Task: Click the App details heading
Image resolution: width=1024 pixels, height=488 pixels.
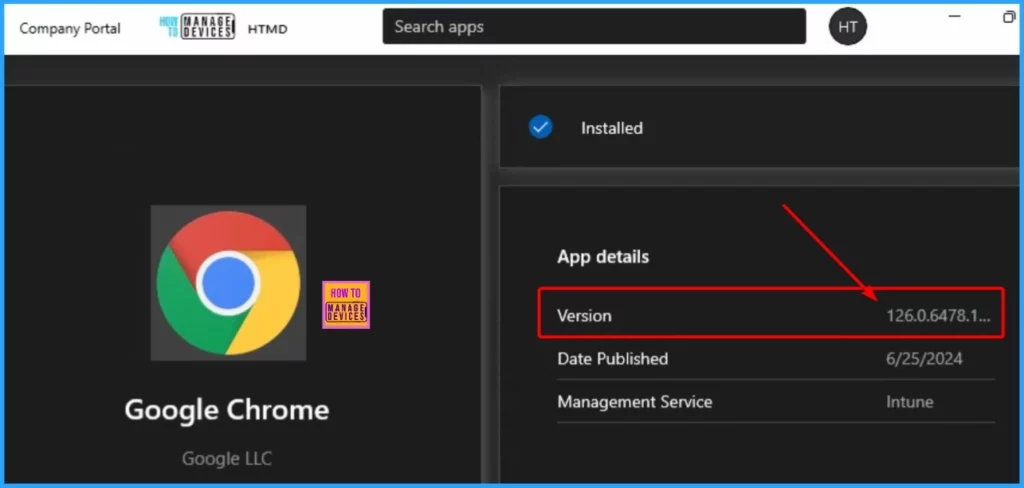Action: coord(603,257)
